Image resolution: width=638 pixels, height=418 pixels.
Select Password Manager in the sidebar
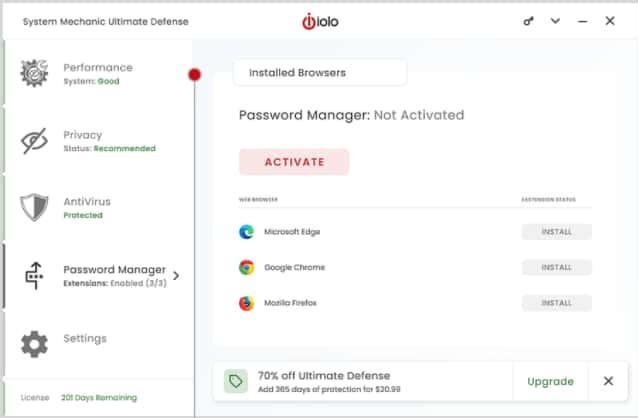[x=98, y=276]
